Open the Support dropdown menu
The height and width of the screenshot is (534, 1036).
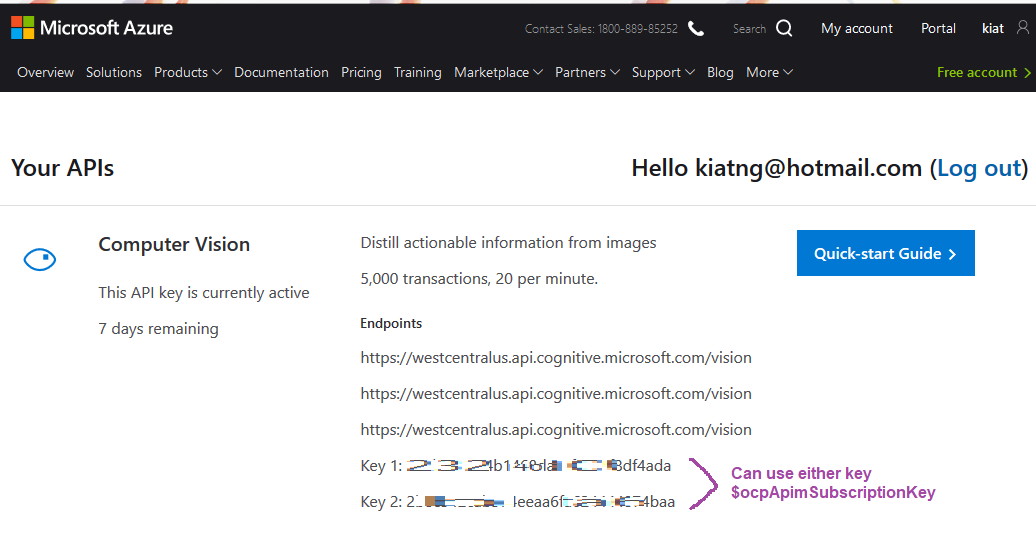pyautogui.click(x=663, y=72)
